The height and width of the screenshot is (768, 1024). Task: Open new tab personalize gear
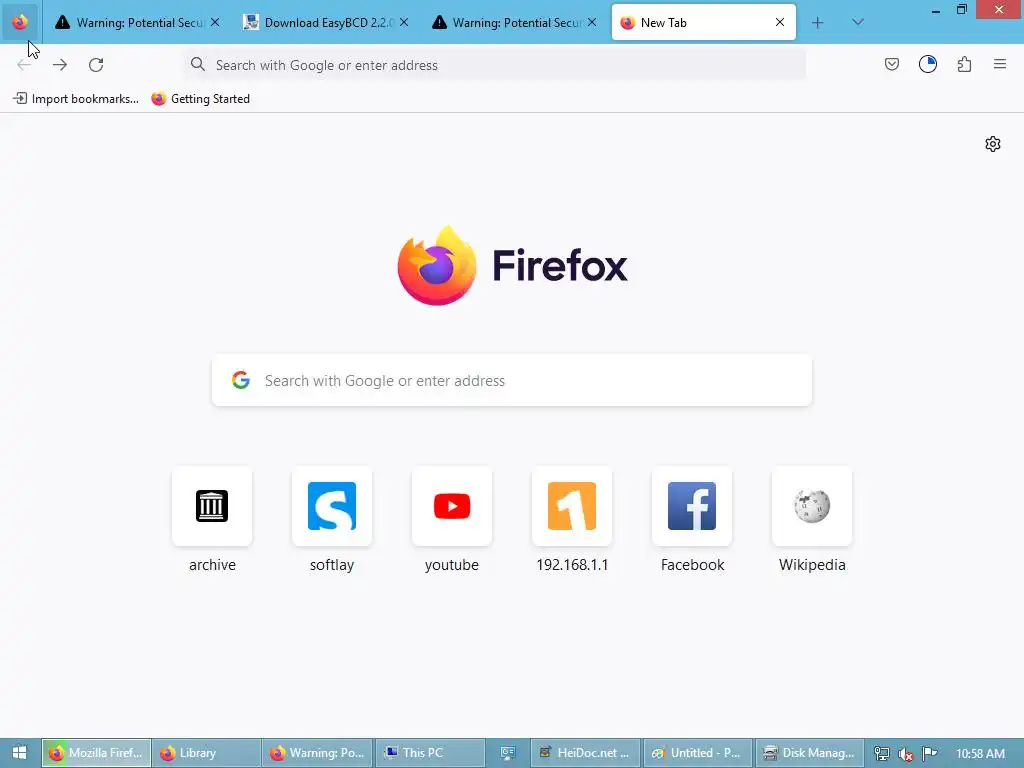(993, 144)
